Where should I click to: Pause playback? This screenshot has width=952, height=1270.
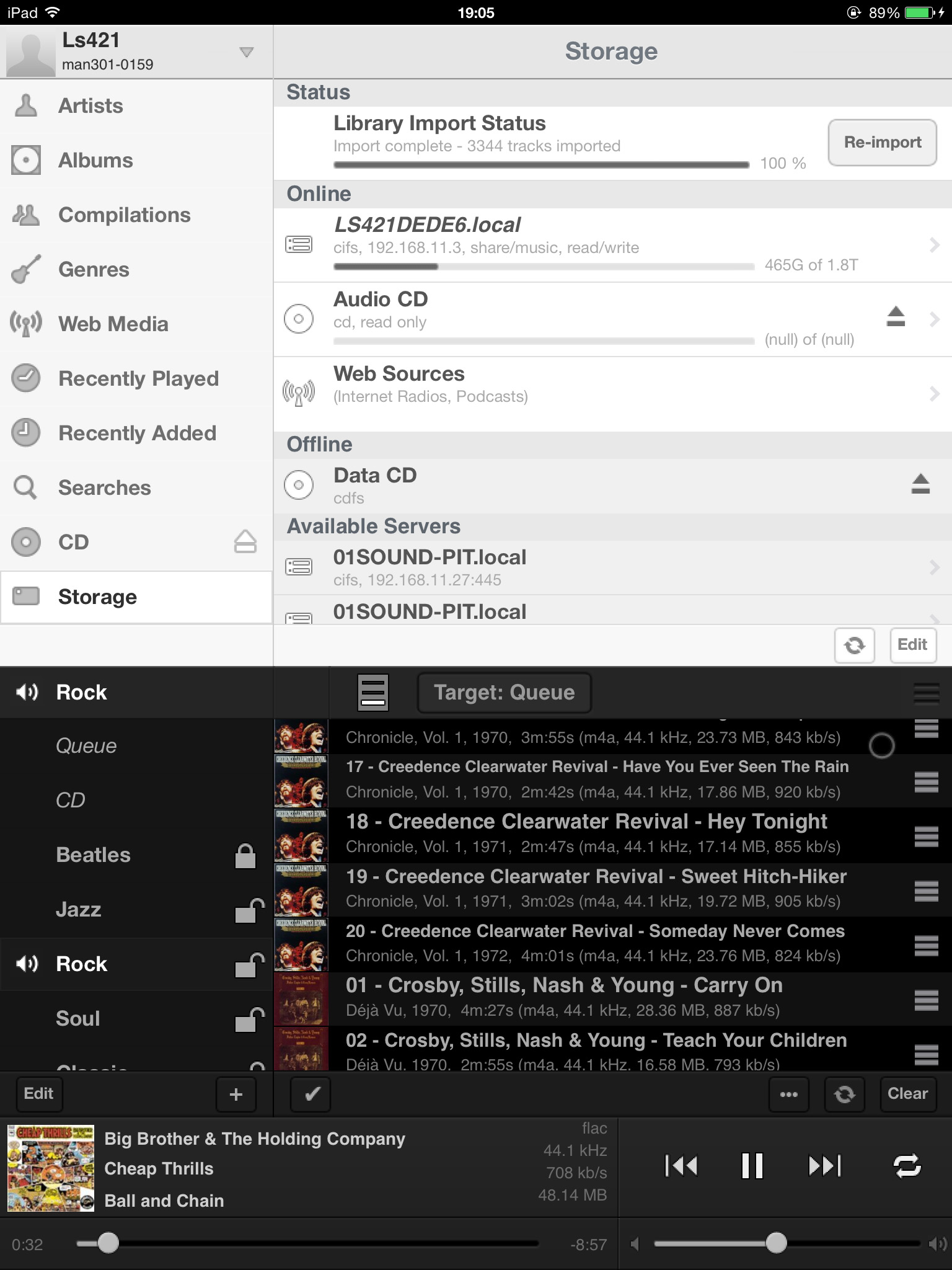tap(752, 1166)
